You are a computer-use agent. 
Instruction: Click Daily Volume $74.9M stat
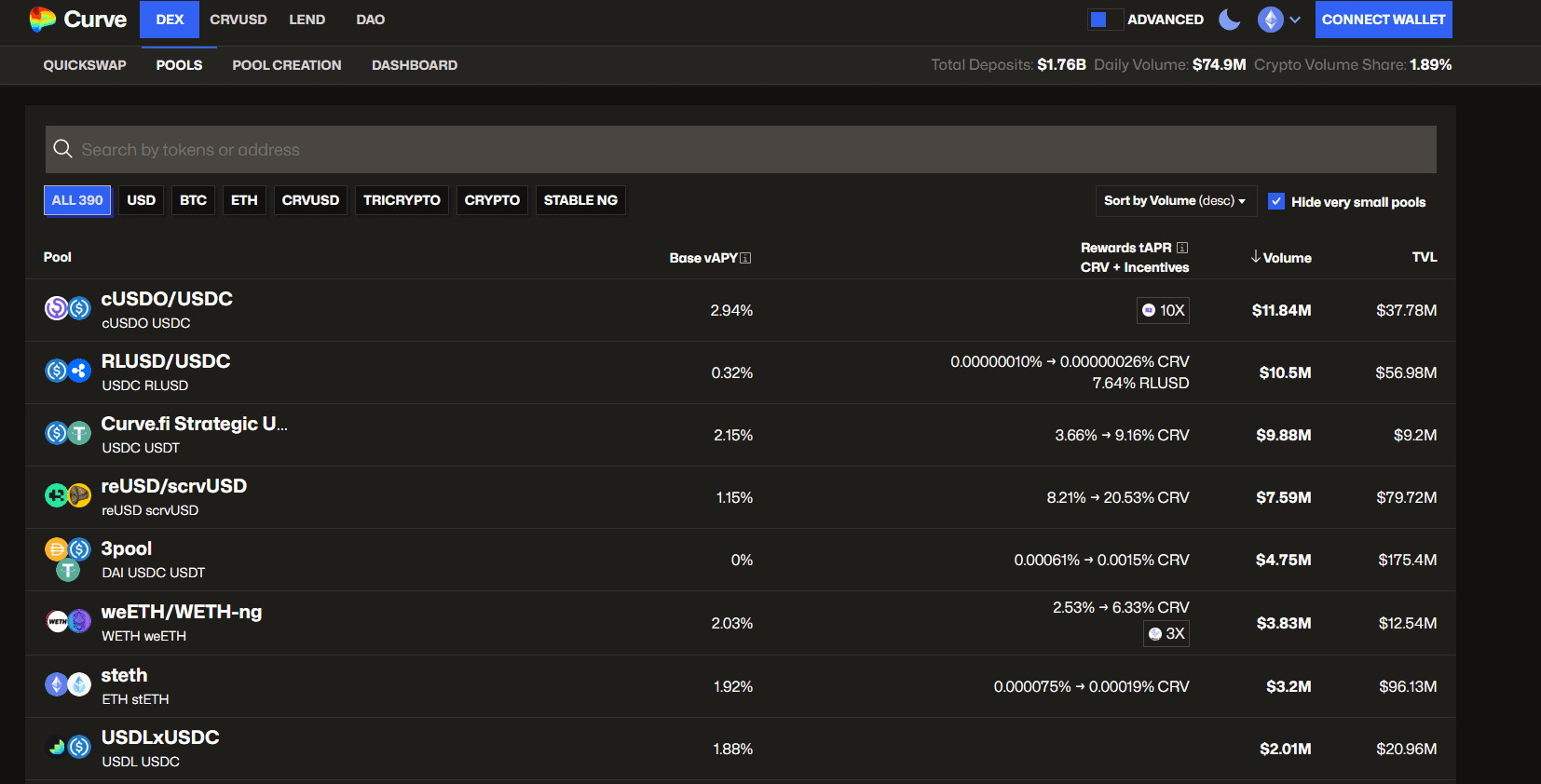1170,64
